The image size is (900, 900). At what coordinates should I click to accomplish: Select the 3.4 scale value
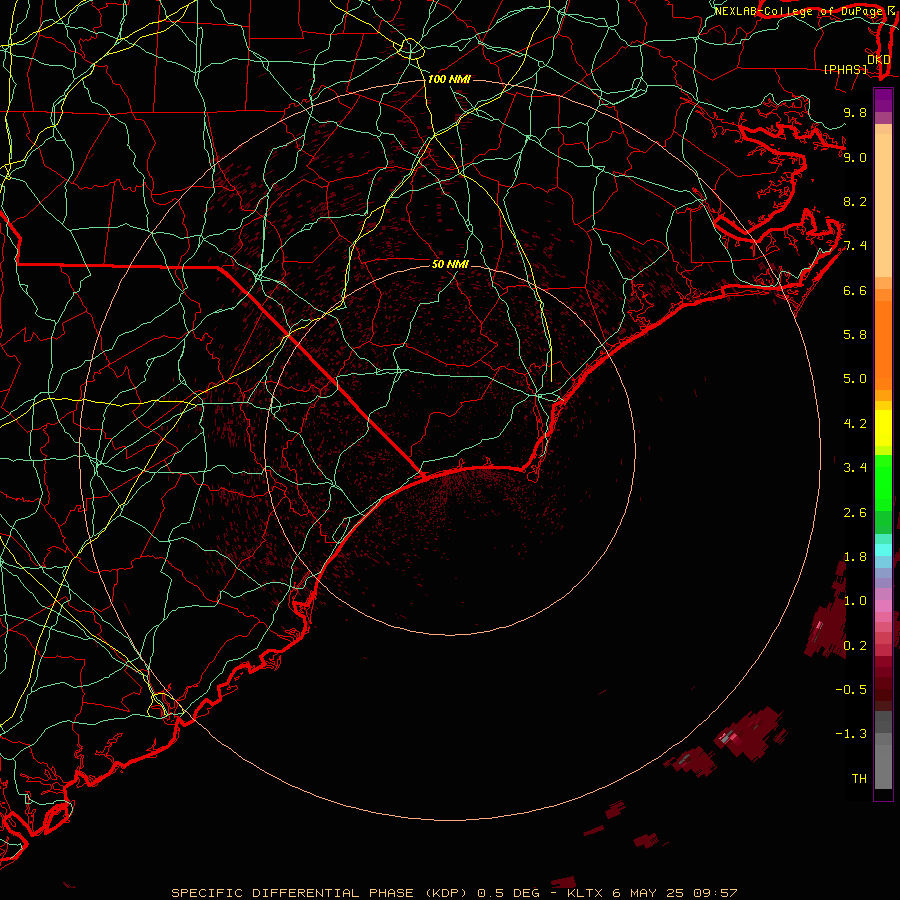(x=855, y=468)
